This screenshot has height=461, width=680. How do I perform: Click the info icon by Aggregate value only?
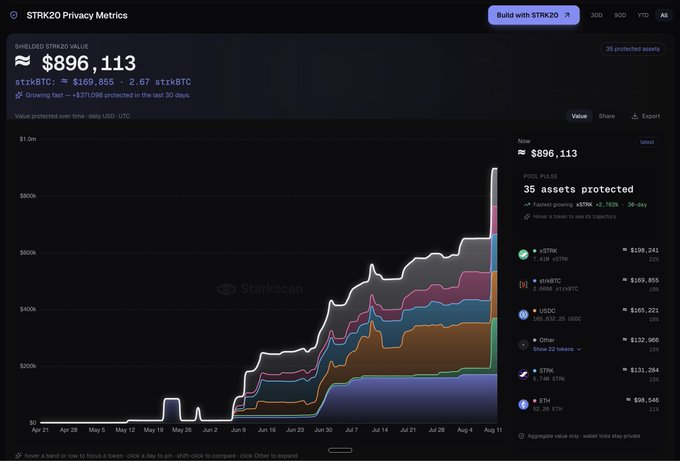[521, 436]
